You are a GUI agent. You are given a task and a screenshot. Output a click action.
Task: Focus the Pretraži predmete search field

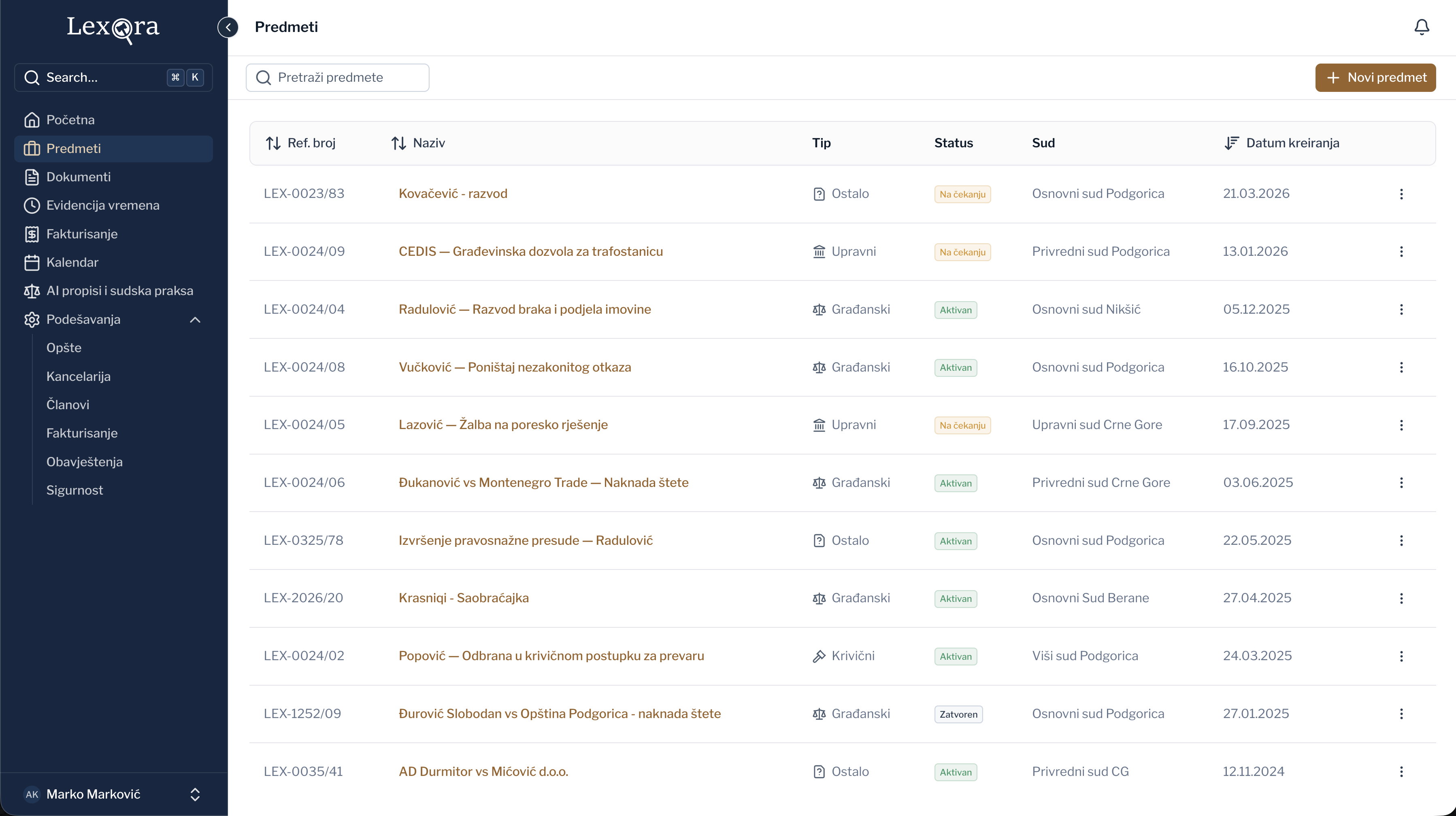[337, 77]
